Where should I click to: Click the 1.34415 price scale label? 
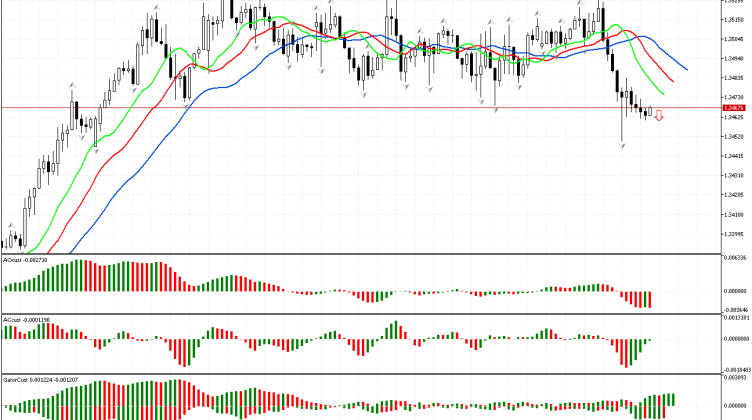pyautogui.click(x=734, y=156)
